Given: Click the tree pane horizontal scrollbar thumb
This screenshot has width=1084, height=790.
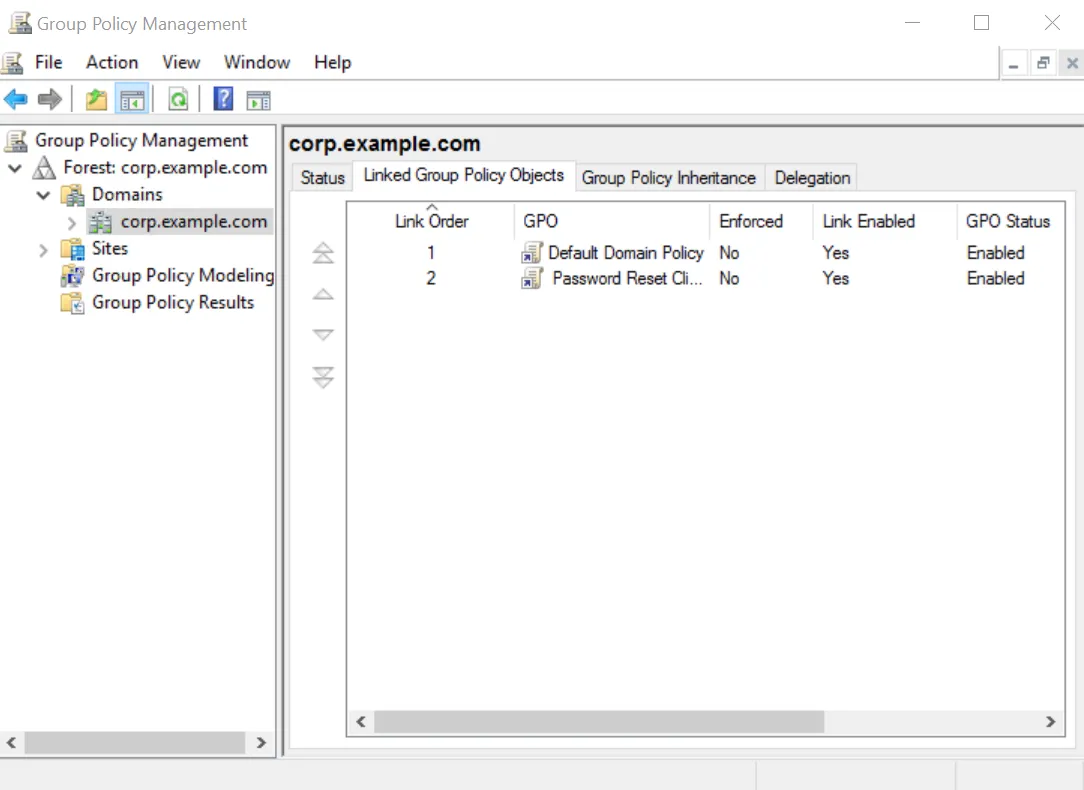Looking at the screenshot, I should tap(135, 742).
